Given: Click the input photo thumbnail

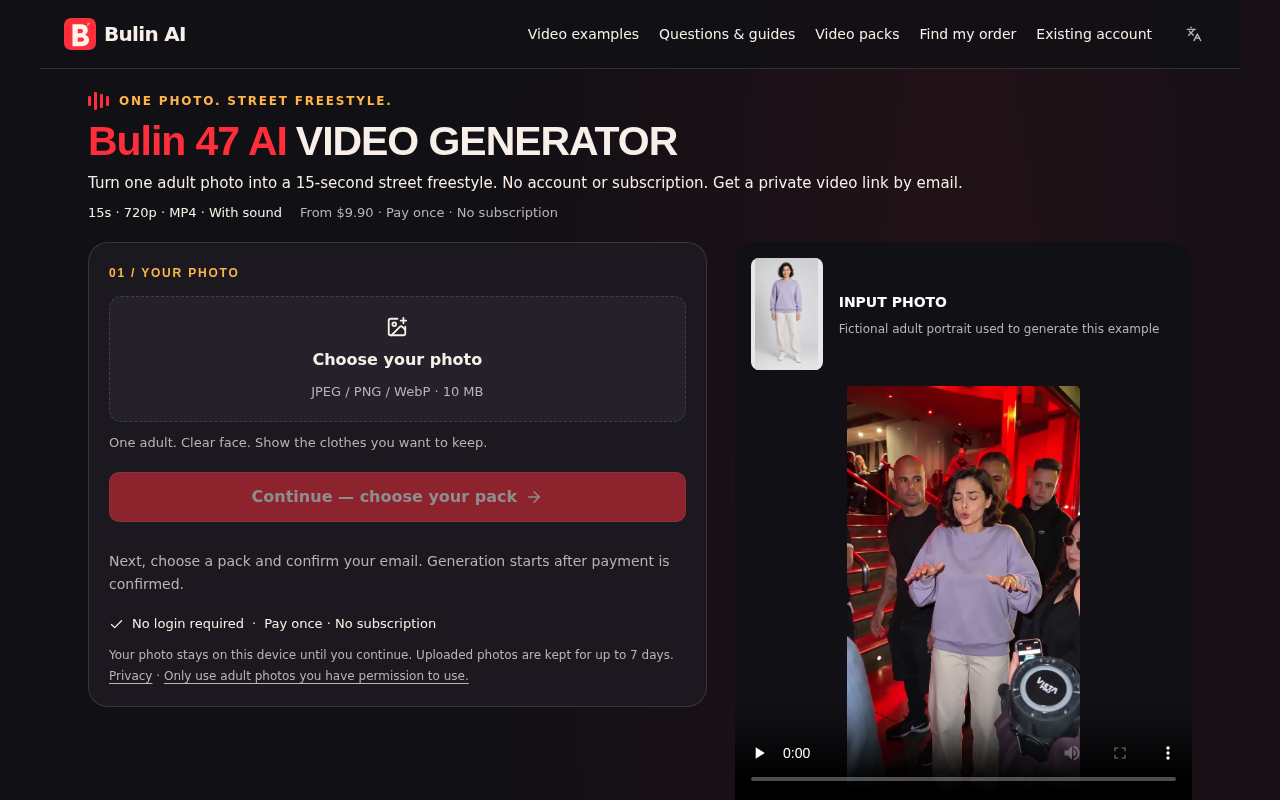Looking at the screenshot, I should pyautogui.click(x=787, y=314).
